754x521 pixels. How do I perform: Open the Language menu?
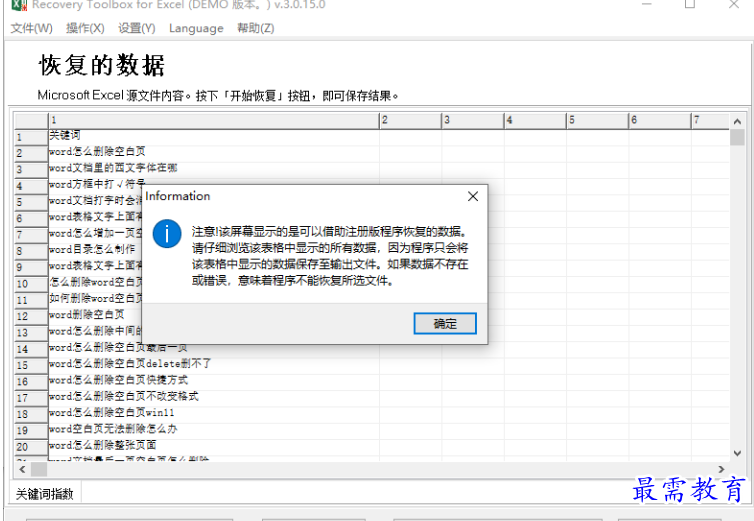(x=196, y=28)
